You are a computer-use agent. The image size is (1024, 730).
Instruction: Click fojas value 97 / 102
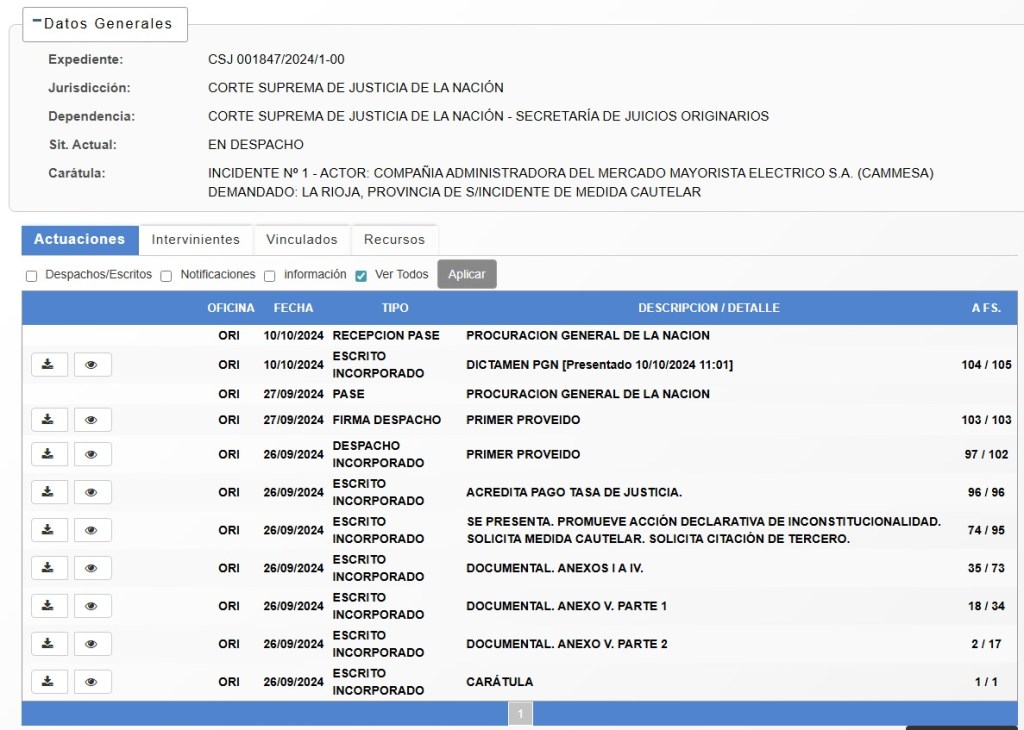pyautogui.click(x=986, y=454)
